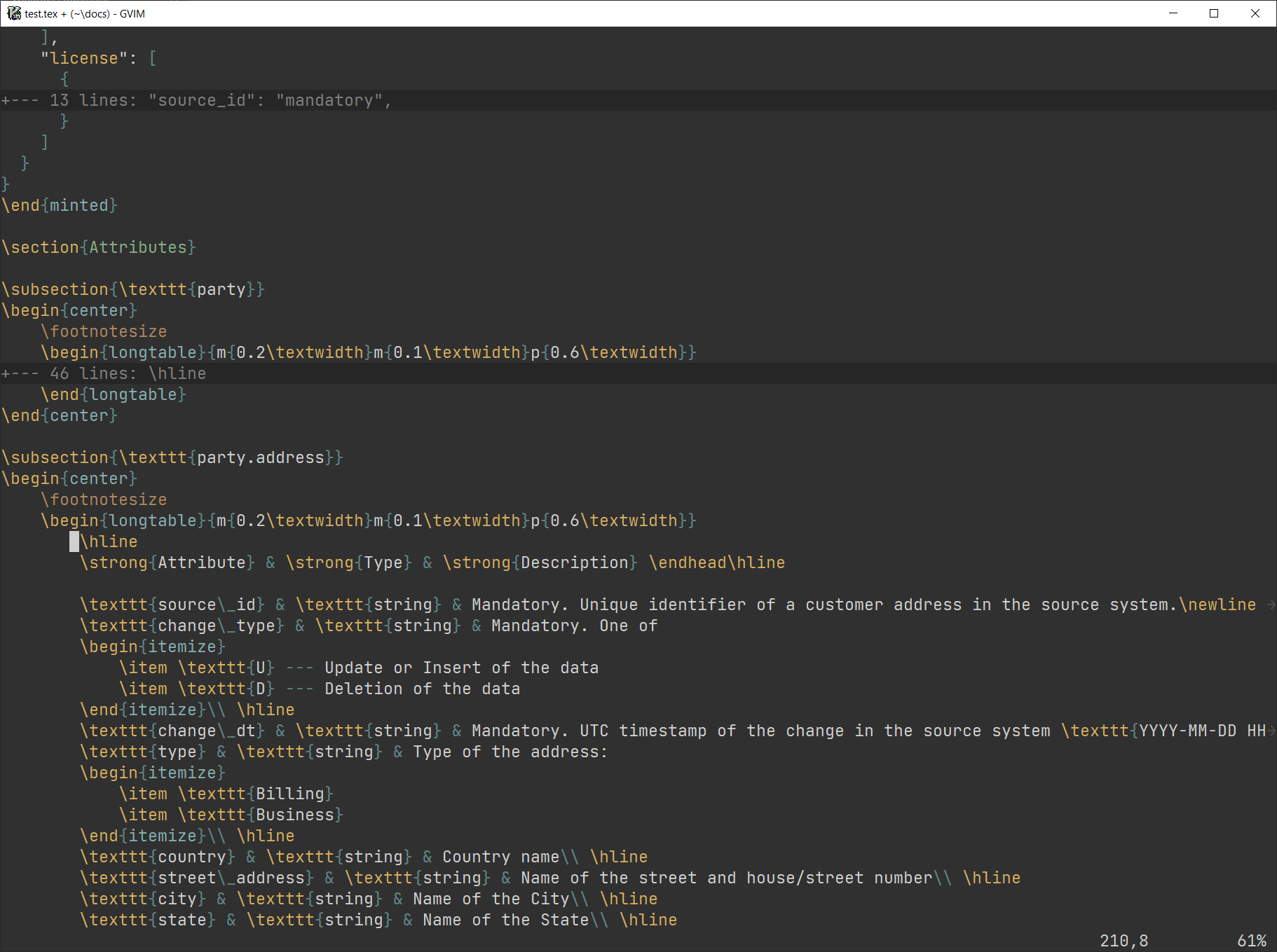Expand the folded 13 lines source_id block
The image size is (1277, 952).
(638, 100)
